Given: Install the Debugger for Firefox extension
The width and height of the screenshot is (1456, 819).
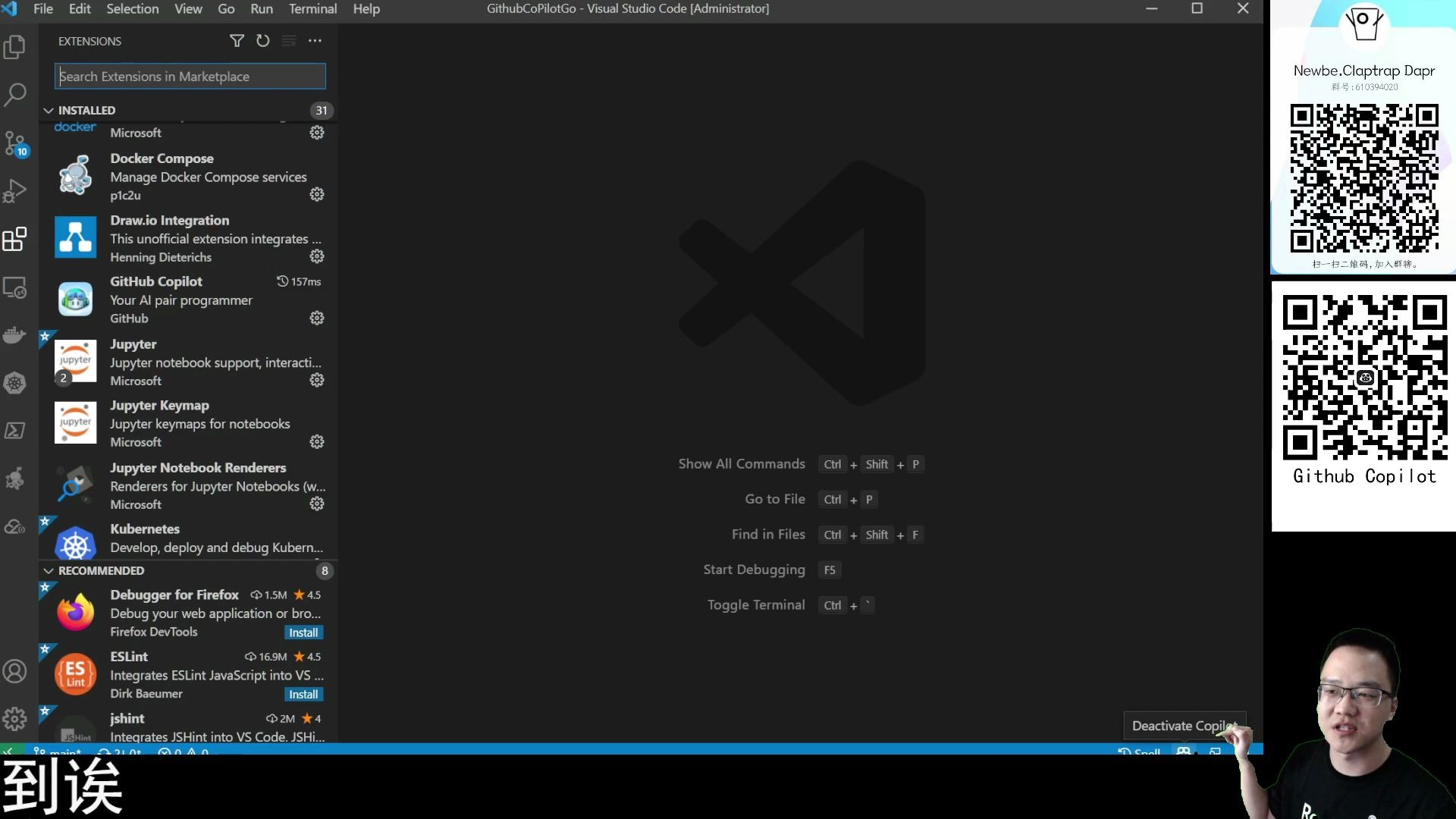Looking at the screenshot, I should (x=303, y=632).
